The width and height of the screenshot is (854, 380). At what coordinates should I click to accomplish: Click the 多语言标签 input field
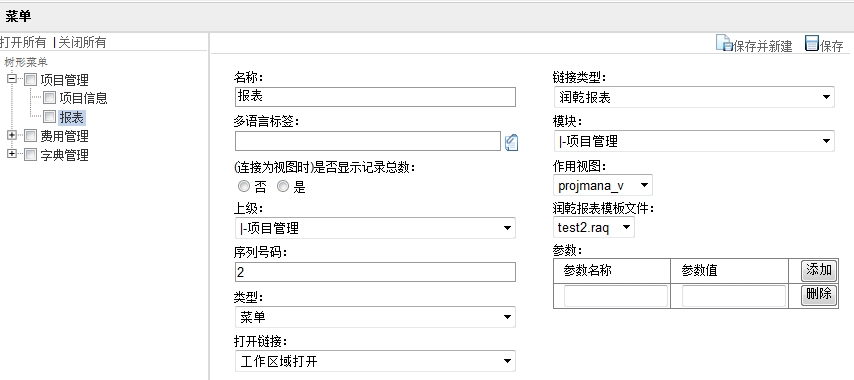pos(368,141)
